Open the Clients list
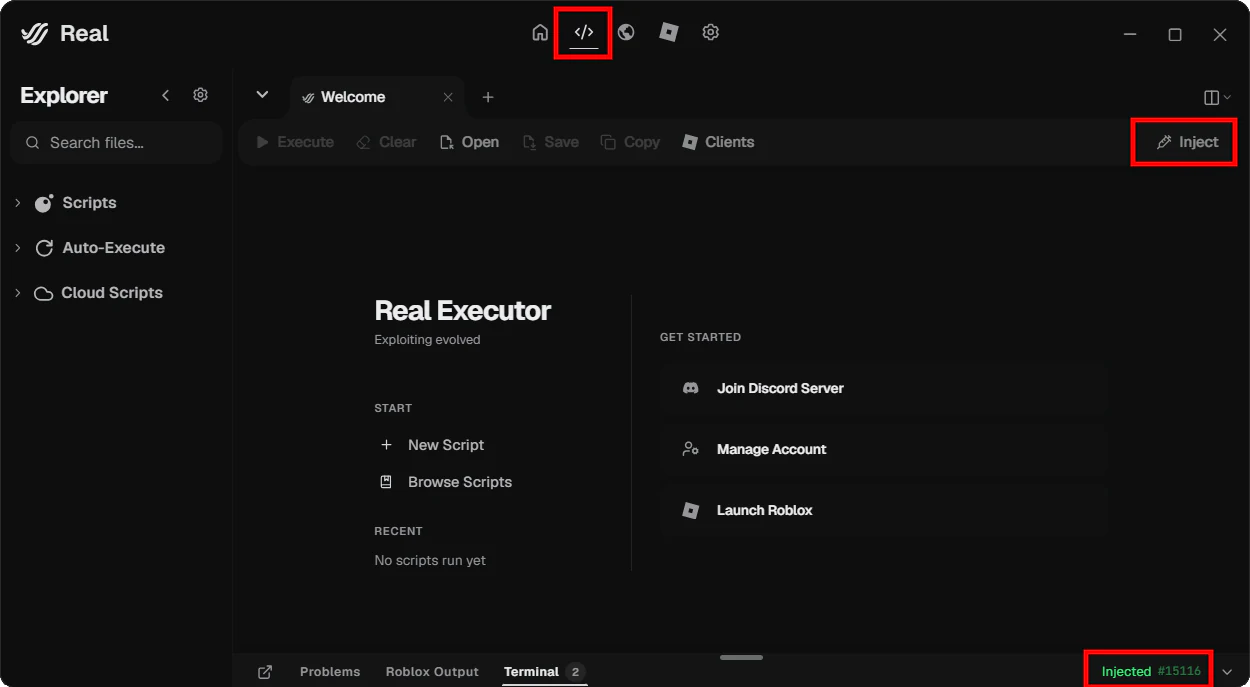Image resolution: width=1250 pixels, height=687 pixels. tap(718, 142)
